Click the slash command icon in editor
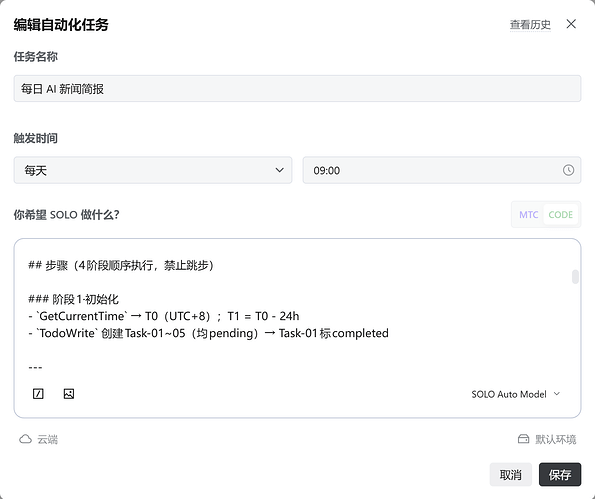The width and height of the screenshot is (595, 499). (x=38, y=394)
